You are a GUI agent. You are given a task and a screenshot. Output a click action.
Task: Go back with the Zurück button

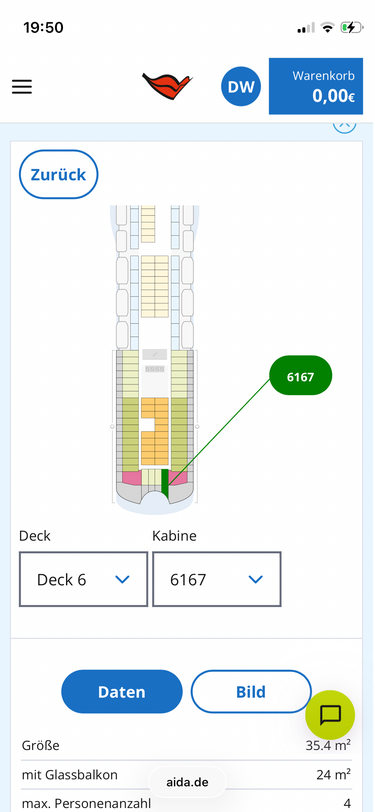pos(59,175)
